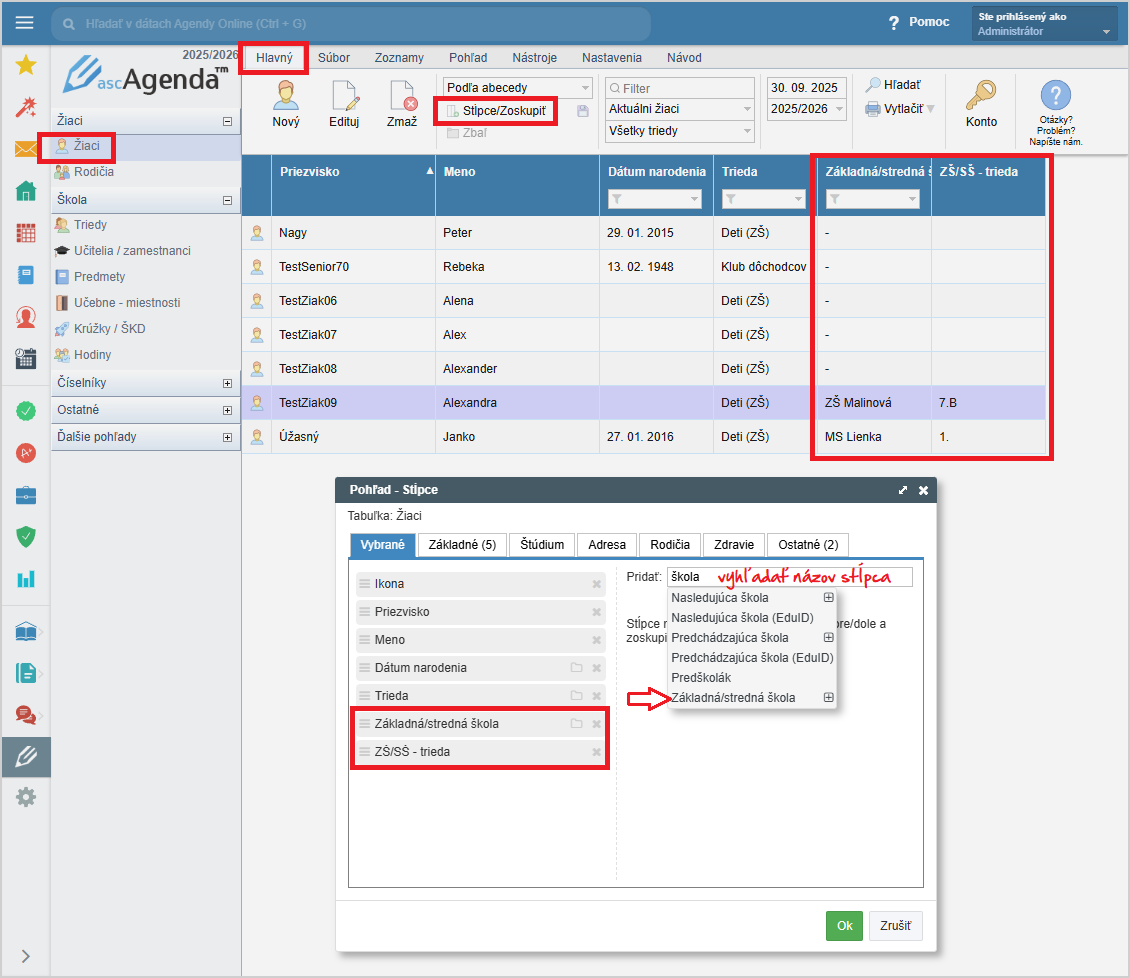Click the Nový new student icon
This screenshot has width=1130, height=978.
point(286,97)
